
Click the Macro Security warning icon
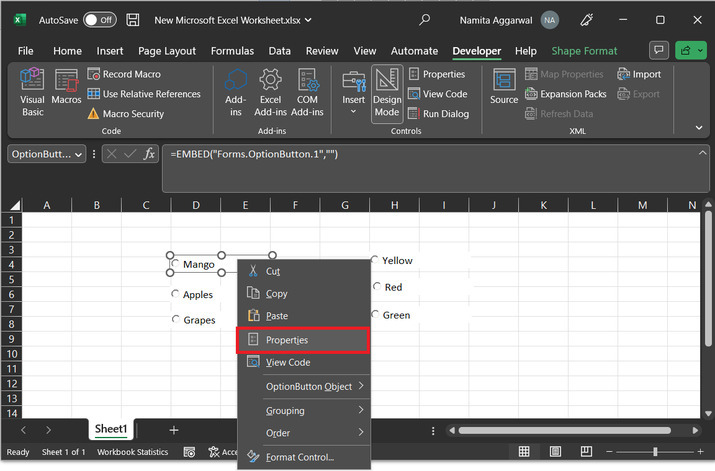94,114
